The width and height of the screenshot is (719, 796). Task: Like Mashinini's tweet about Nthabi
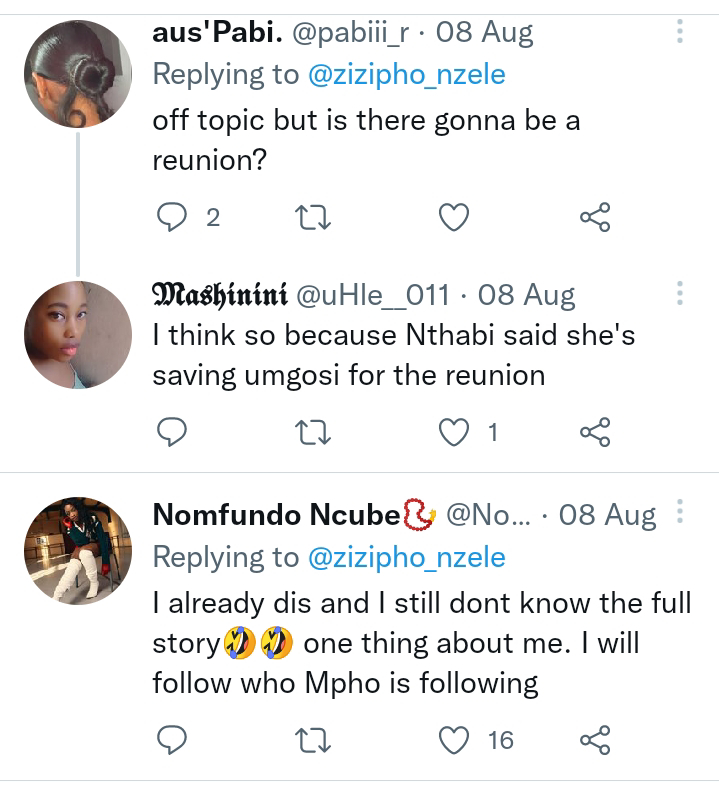pos(455,432)
